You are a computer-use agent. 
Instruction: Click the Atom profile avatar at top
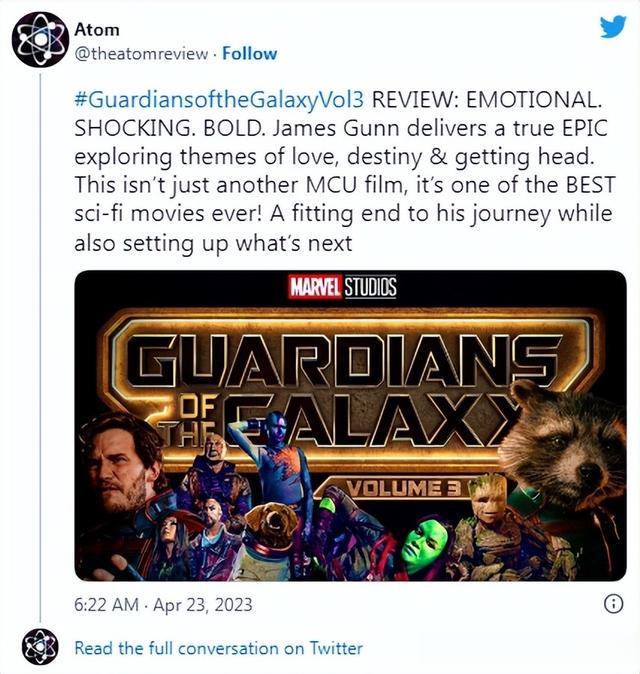pyautogui.click(x=40, y=40)
